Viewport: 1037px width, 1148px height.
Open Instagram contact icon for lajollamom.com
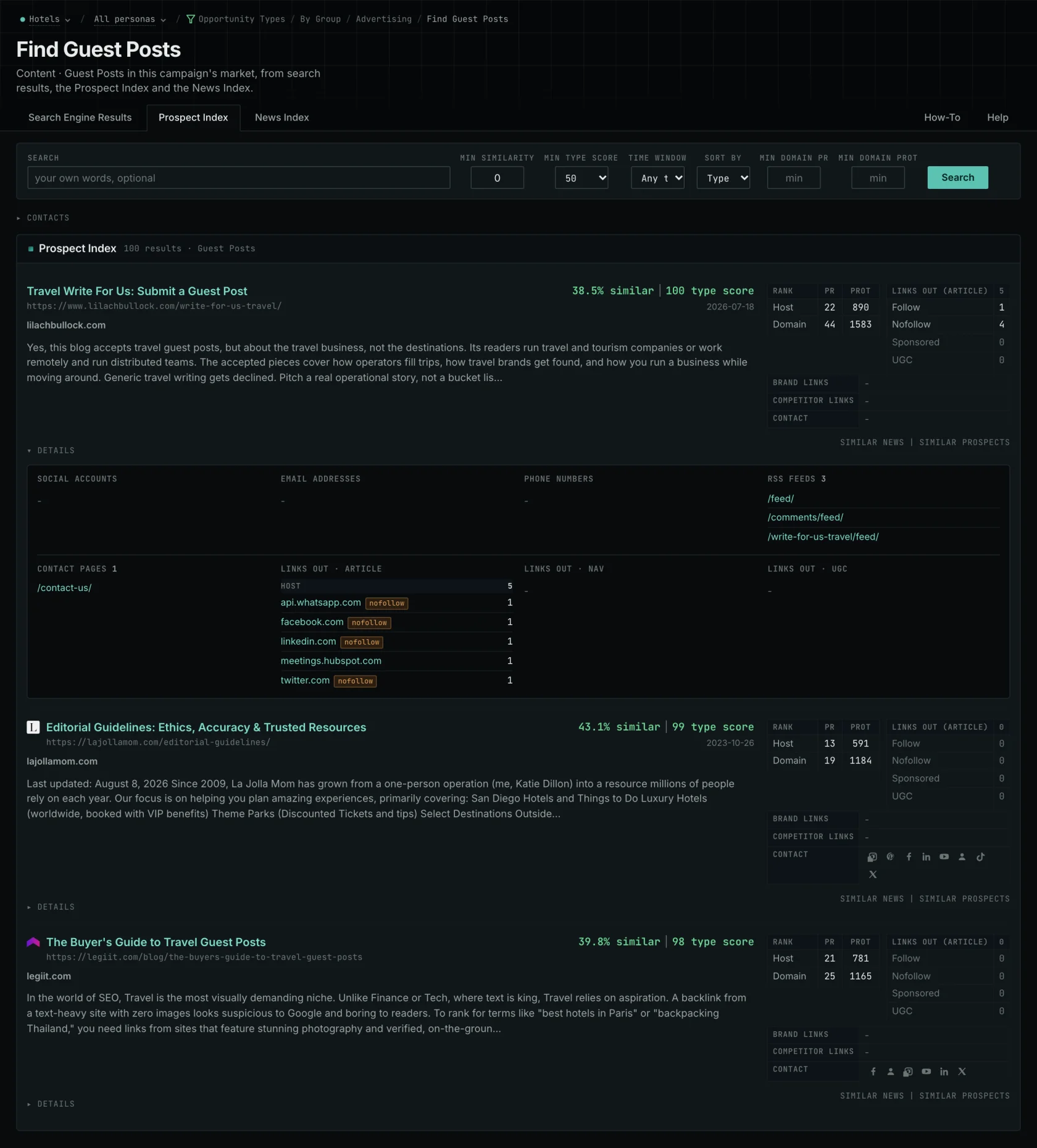pyautogui.click(x=872, y=857)
